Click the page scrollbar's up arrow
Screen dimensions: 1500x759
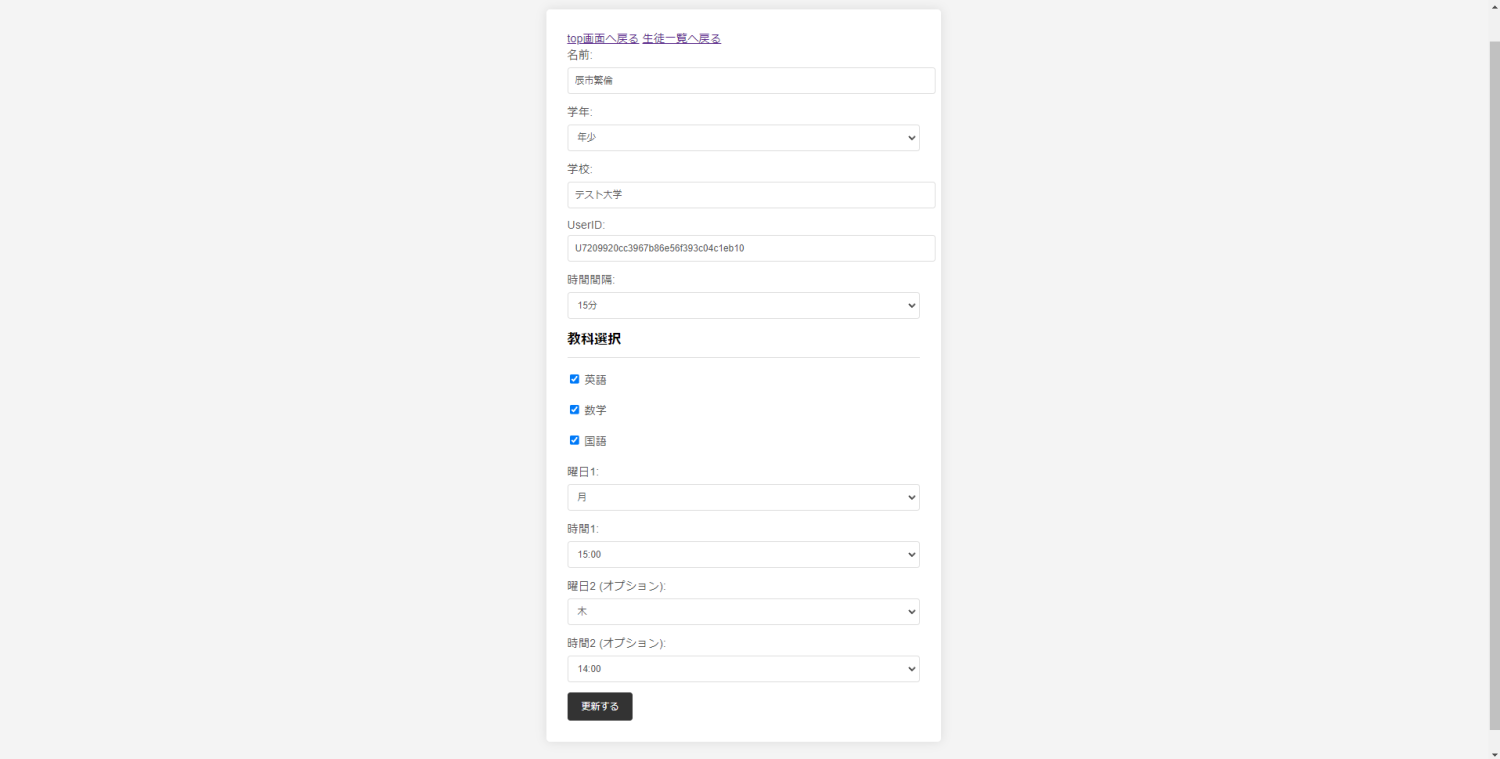pyautogui.click(x=1494, y=6)
